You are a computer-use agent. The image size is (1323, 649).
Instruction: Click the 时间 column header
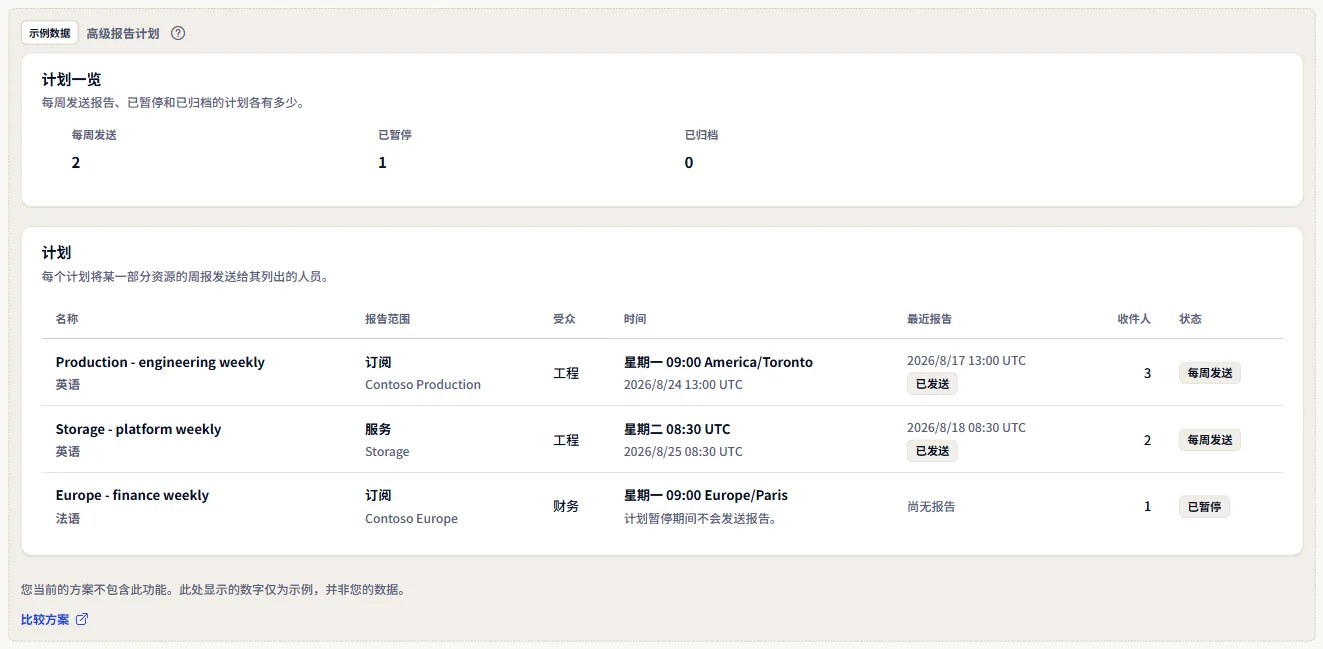(x=635, y=319)
